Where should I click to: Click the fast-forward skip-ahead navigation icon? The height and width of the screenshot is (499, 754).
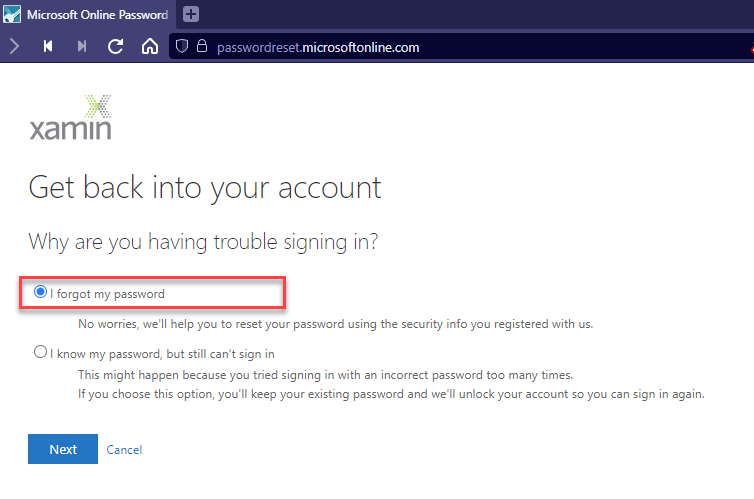(x=82, y=47)
